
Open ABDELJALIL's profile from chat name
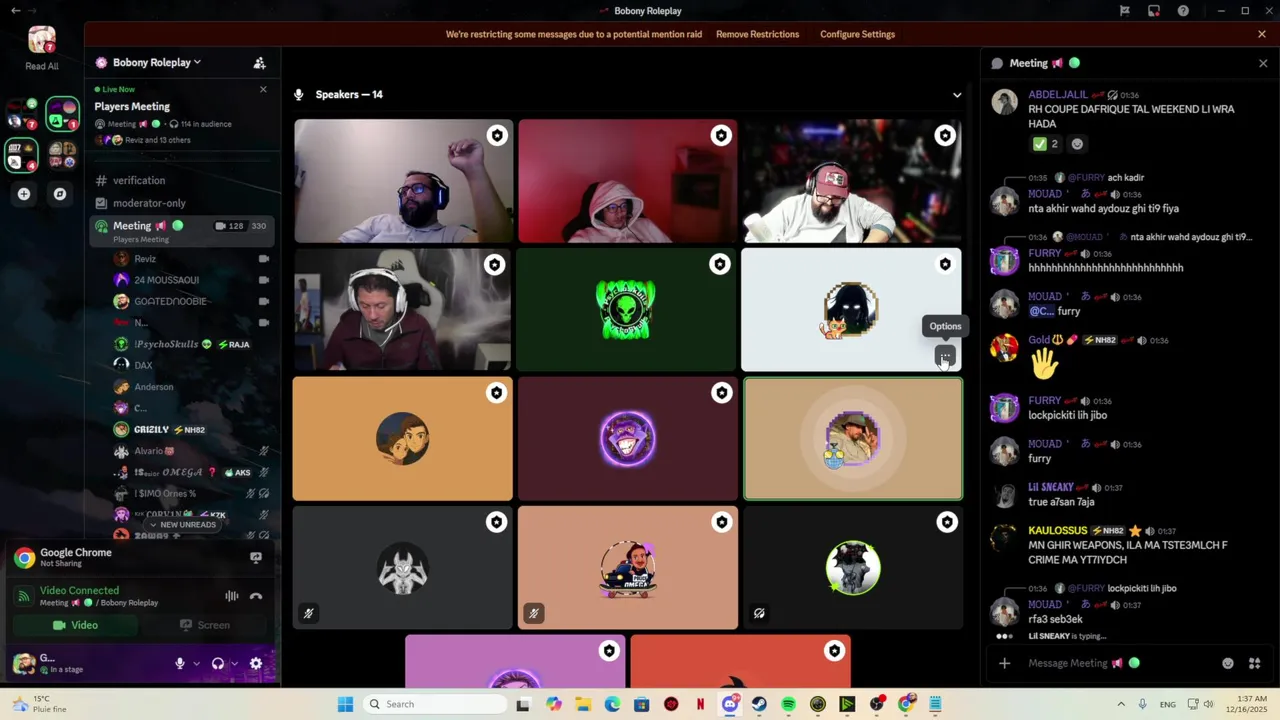point(1058,95)
